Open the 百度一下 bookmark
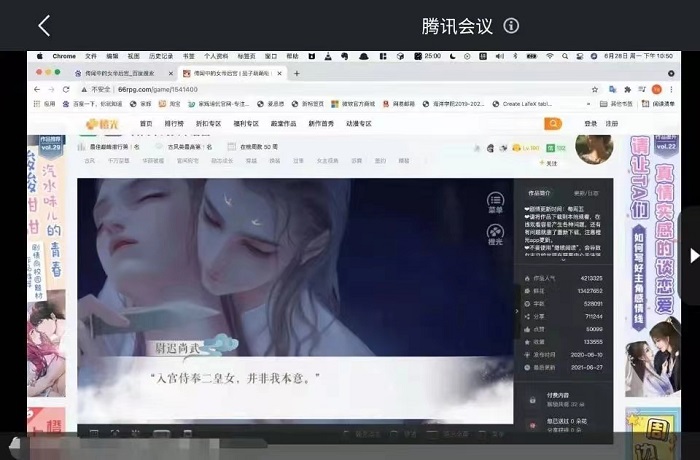The image size is (700, 460). tap(92, 104)
